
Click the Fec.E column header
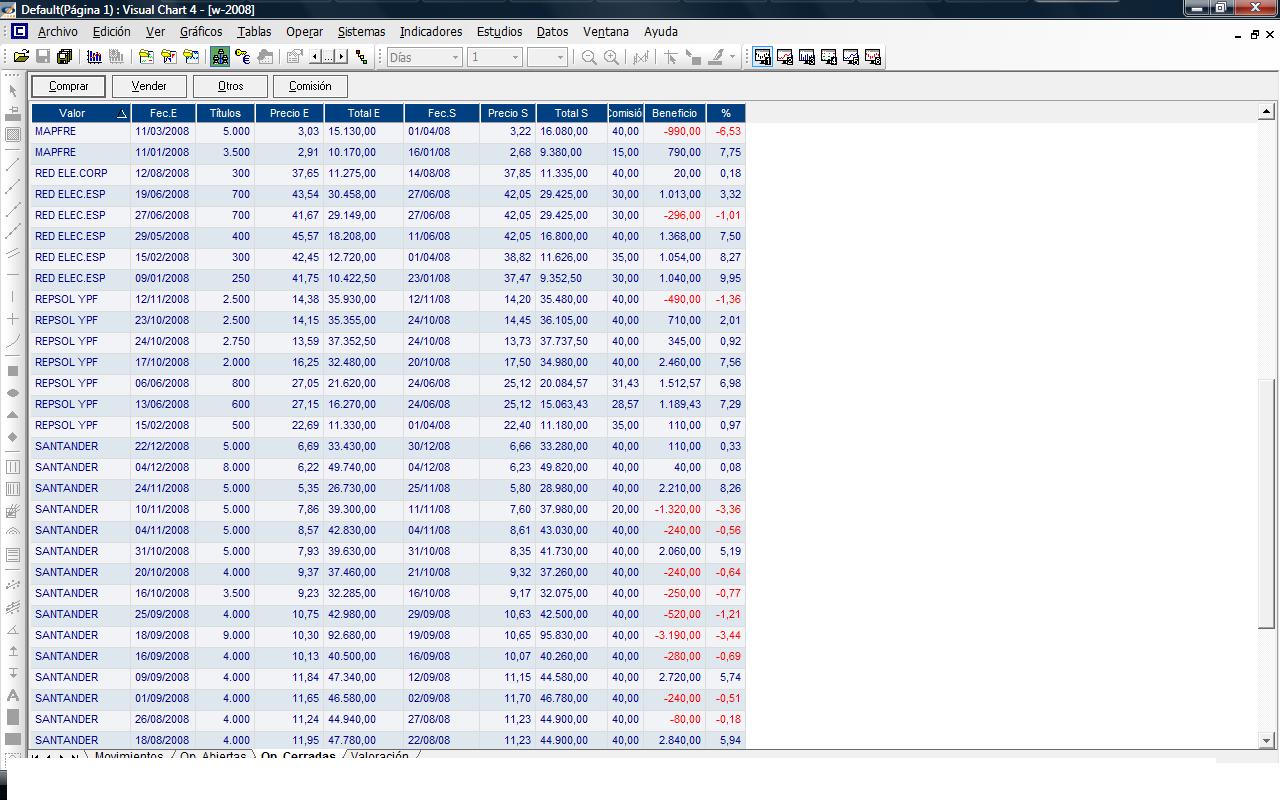coord(164,113)
